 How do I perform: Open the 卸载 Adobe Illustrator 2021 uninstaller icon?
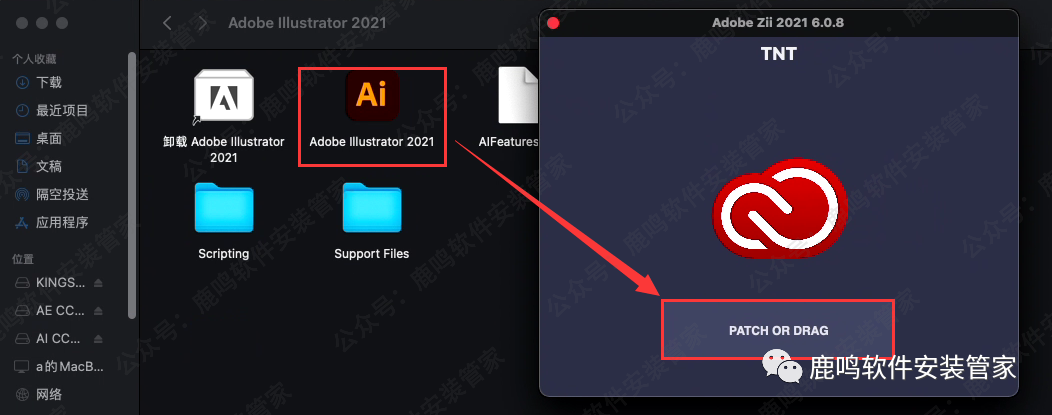pyautogui.click(x=223, y=98)
